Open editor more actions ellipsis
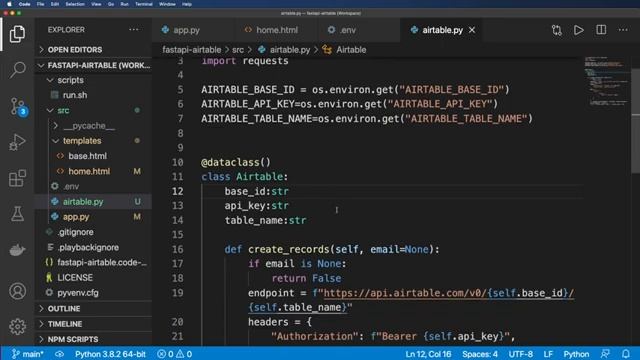Viewport: 640px width, 360px height. pos(623,30)
